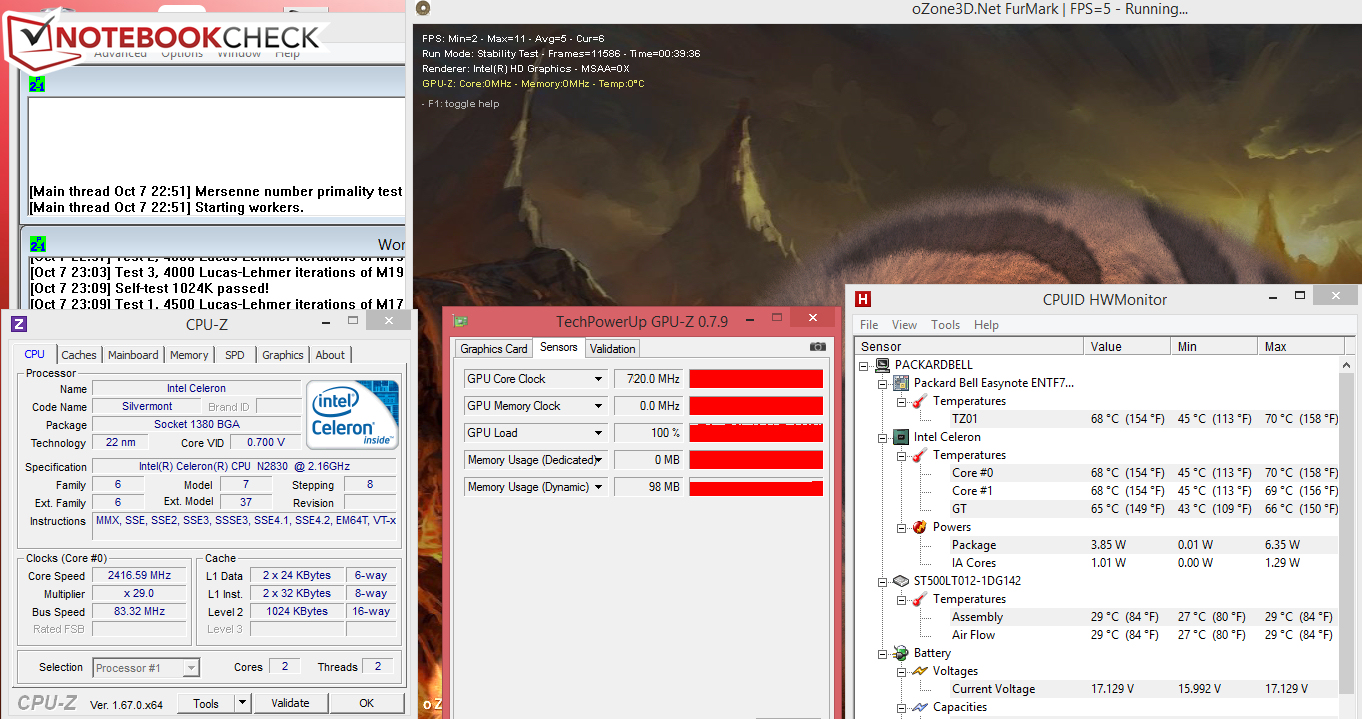Screen dimensions: 1362x719
Task: Click the GPU-Z title bar app icon
Action: 460,322
